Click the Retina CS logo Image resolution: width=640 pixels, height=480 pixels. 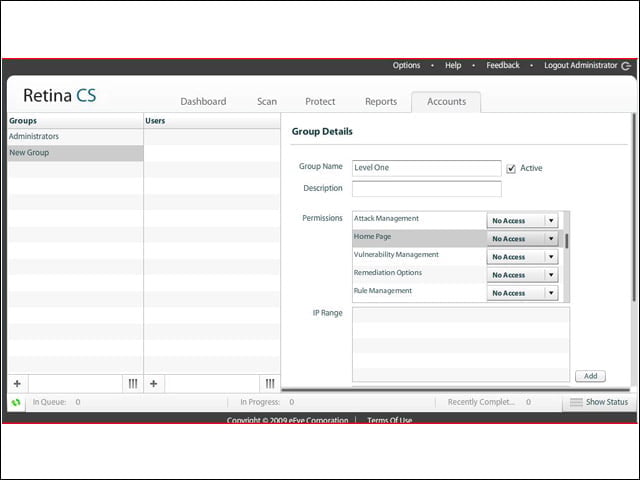click(60, 96)
